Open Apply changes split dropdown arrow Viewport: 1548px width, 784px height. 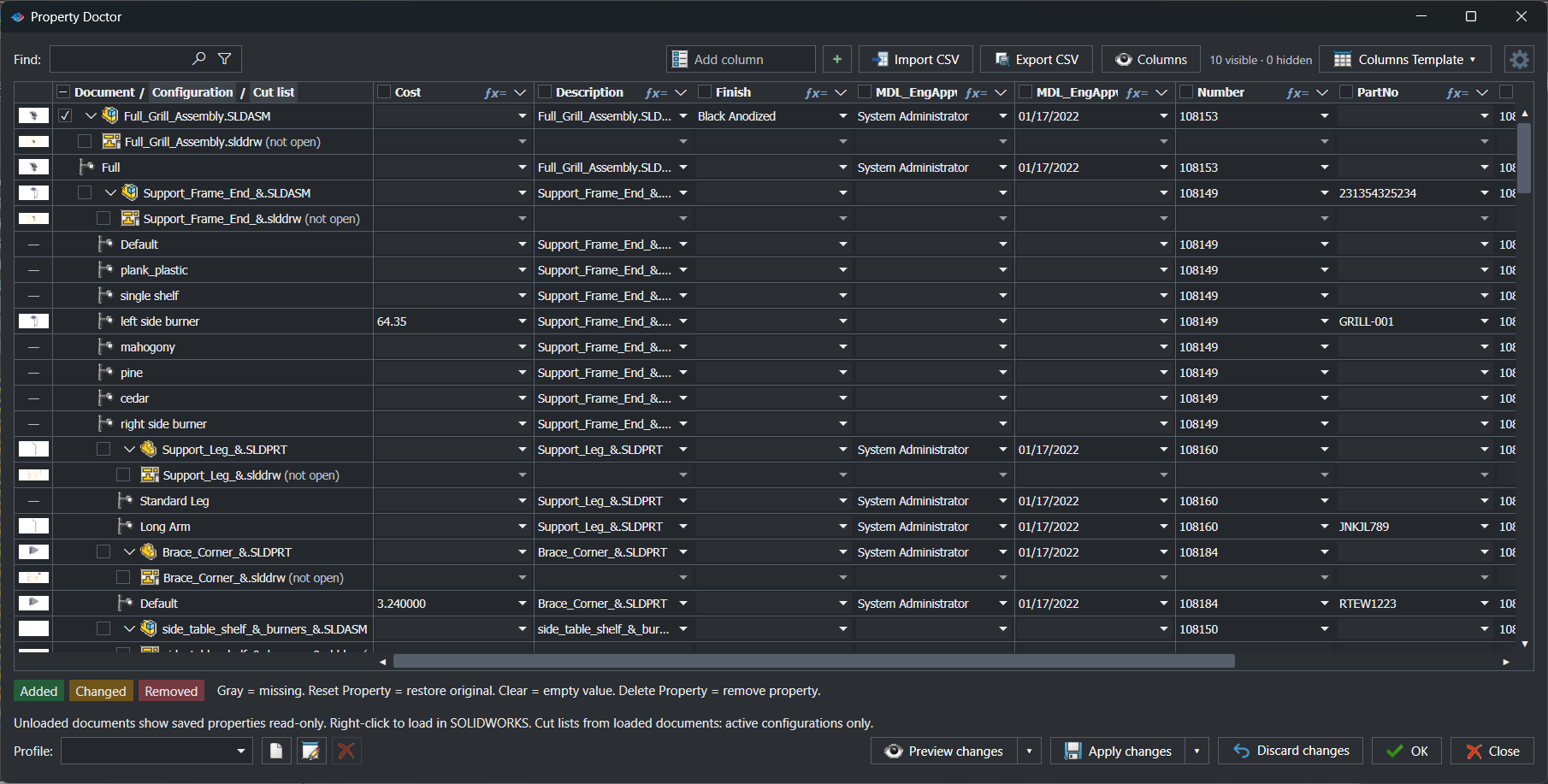coord(1197,751)
